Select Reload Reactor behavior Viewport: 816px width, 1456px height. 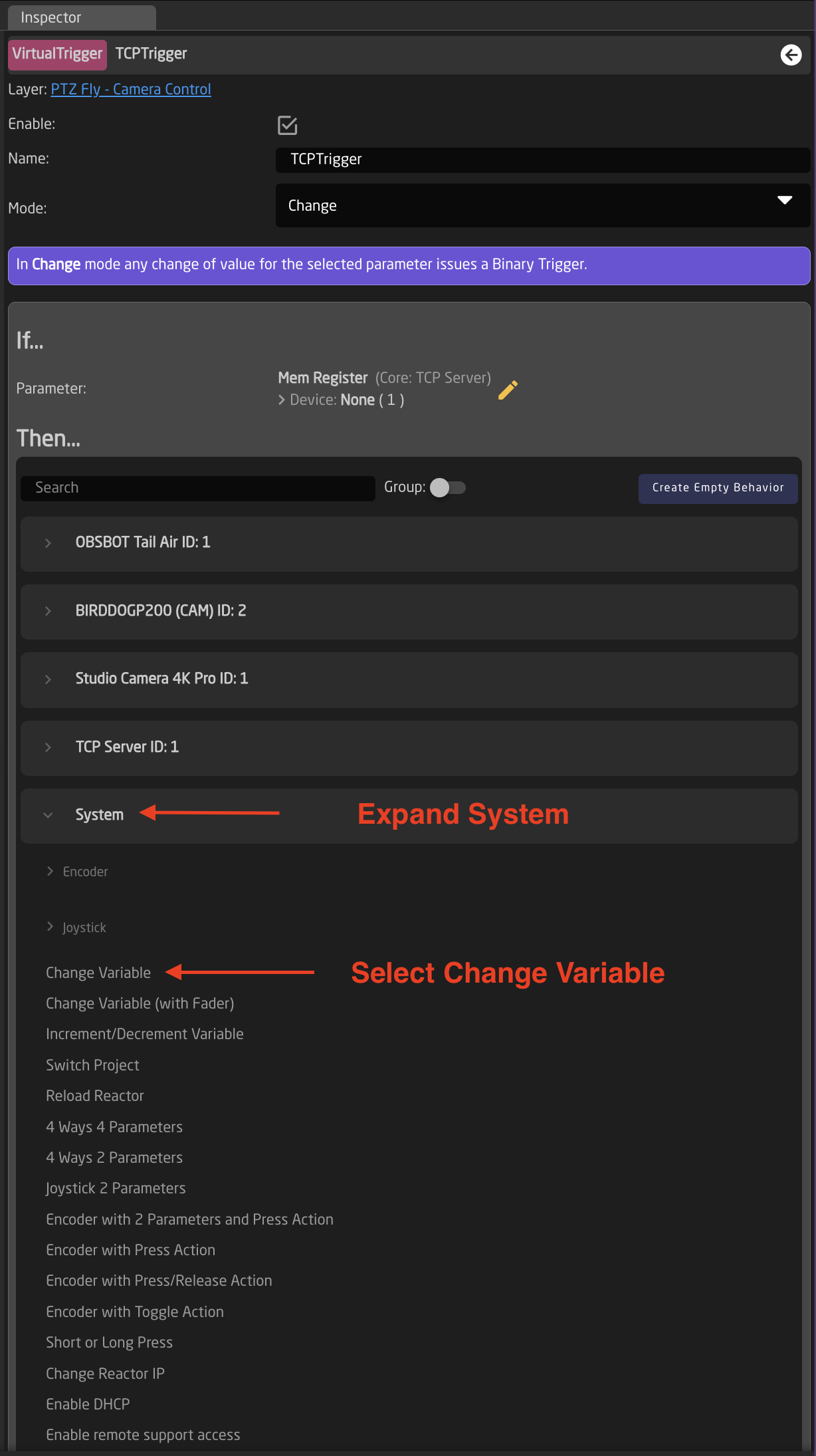click(x=95, y=1096)
